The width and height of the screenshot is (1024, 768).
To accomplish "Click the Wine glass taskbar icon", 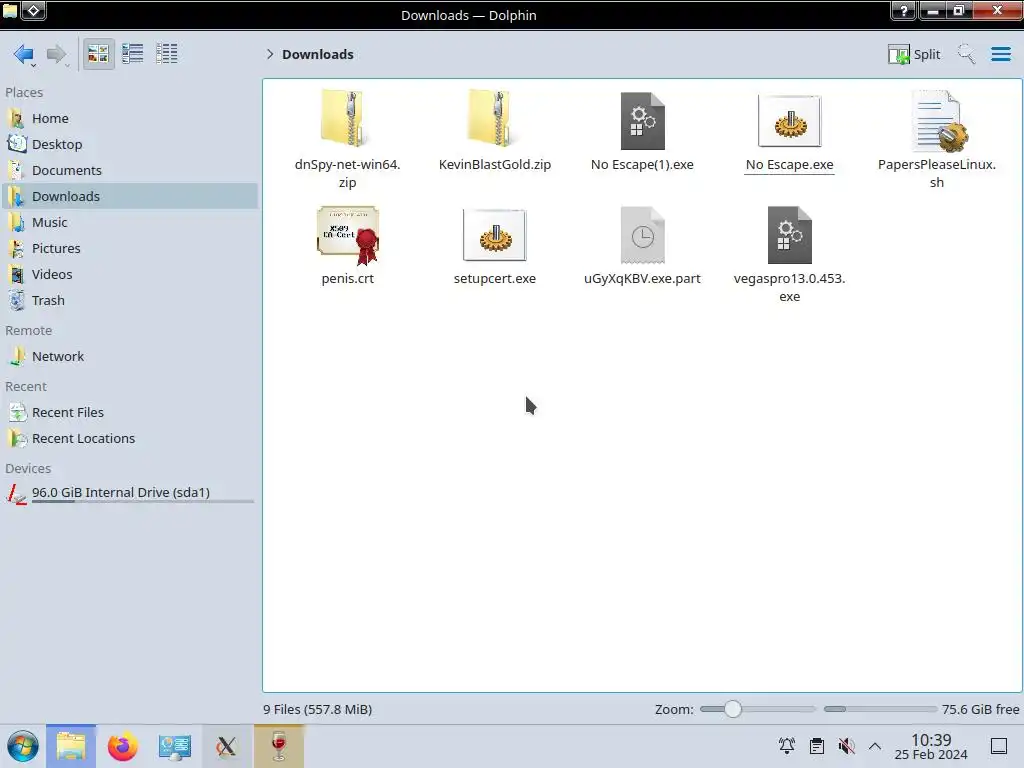I will tap(279, 746).
